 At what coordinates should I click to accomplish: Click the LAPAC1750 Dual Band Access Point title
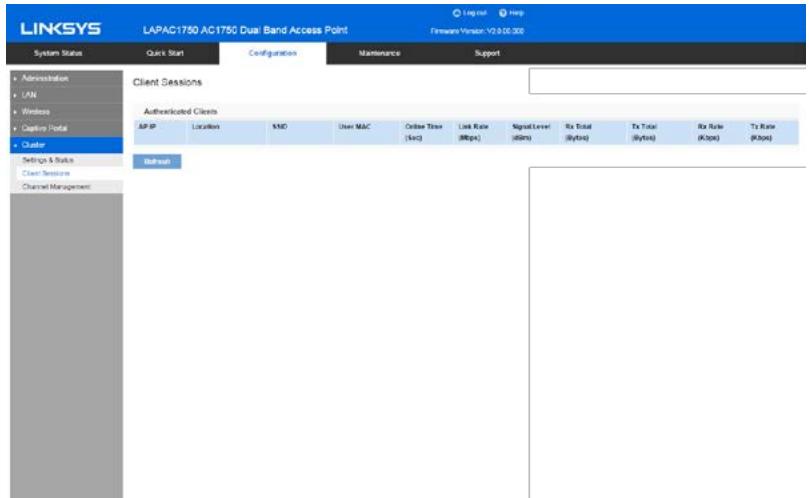pos(245,30)
